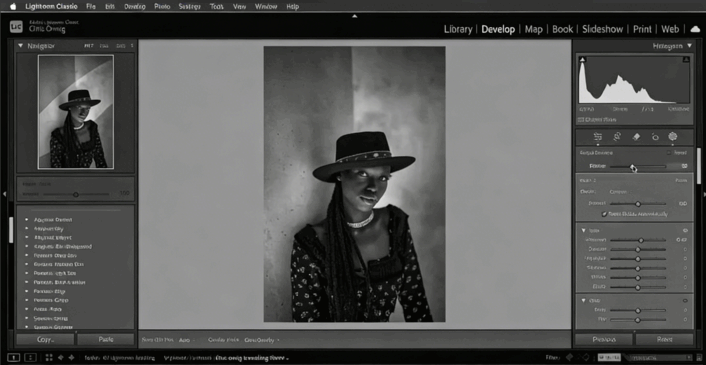Click the main window display icon in filmstrip bar
The height and width of the screenshot is (365, 706).
[x=14, y=357]
